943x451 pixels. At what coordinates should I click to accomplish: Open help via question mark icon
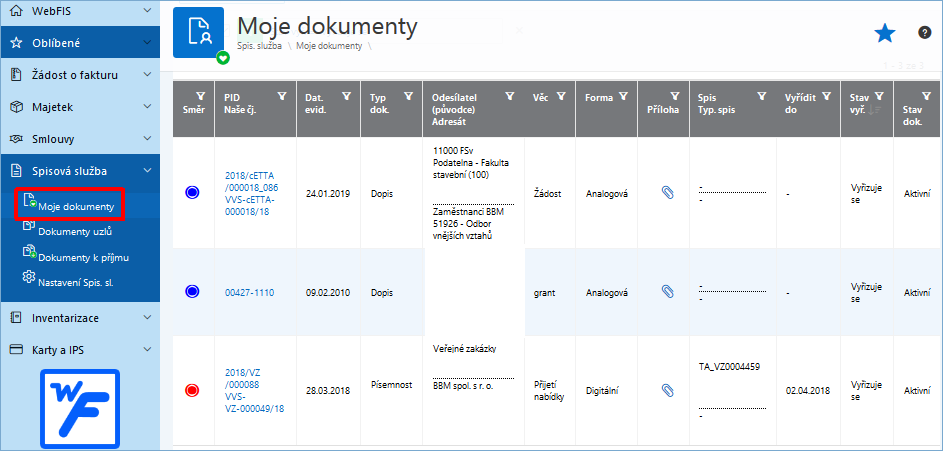click(924, 32)
